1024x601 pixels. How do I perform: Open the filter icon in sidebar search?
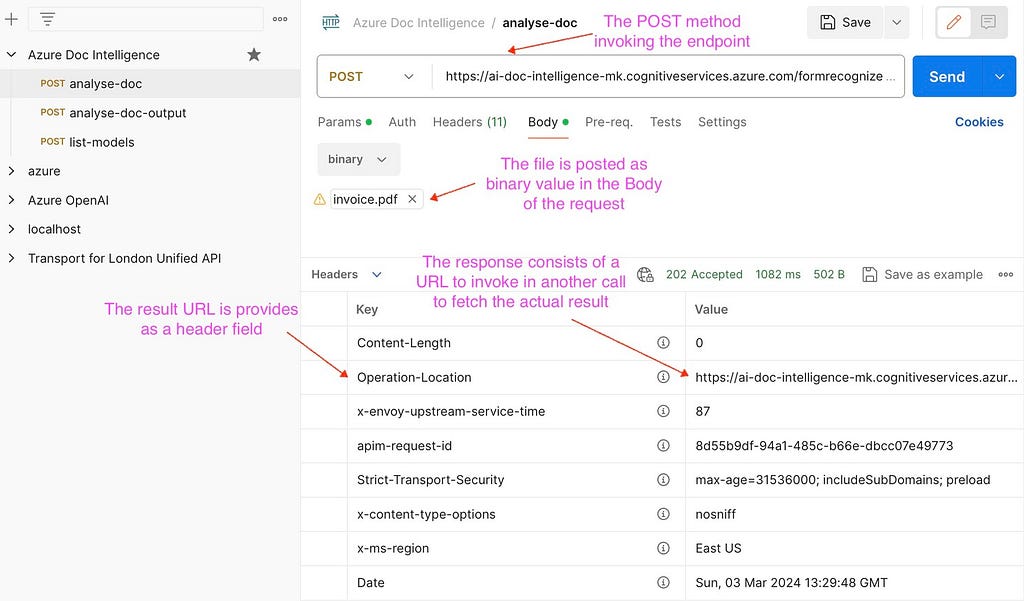(x=47, y=19)
